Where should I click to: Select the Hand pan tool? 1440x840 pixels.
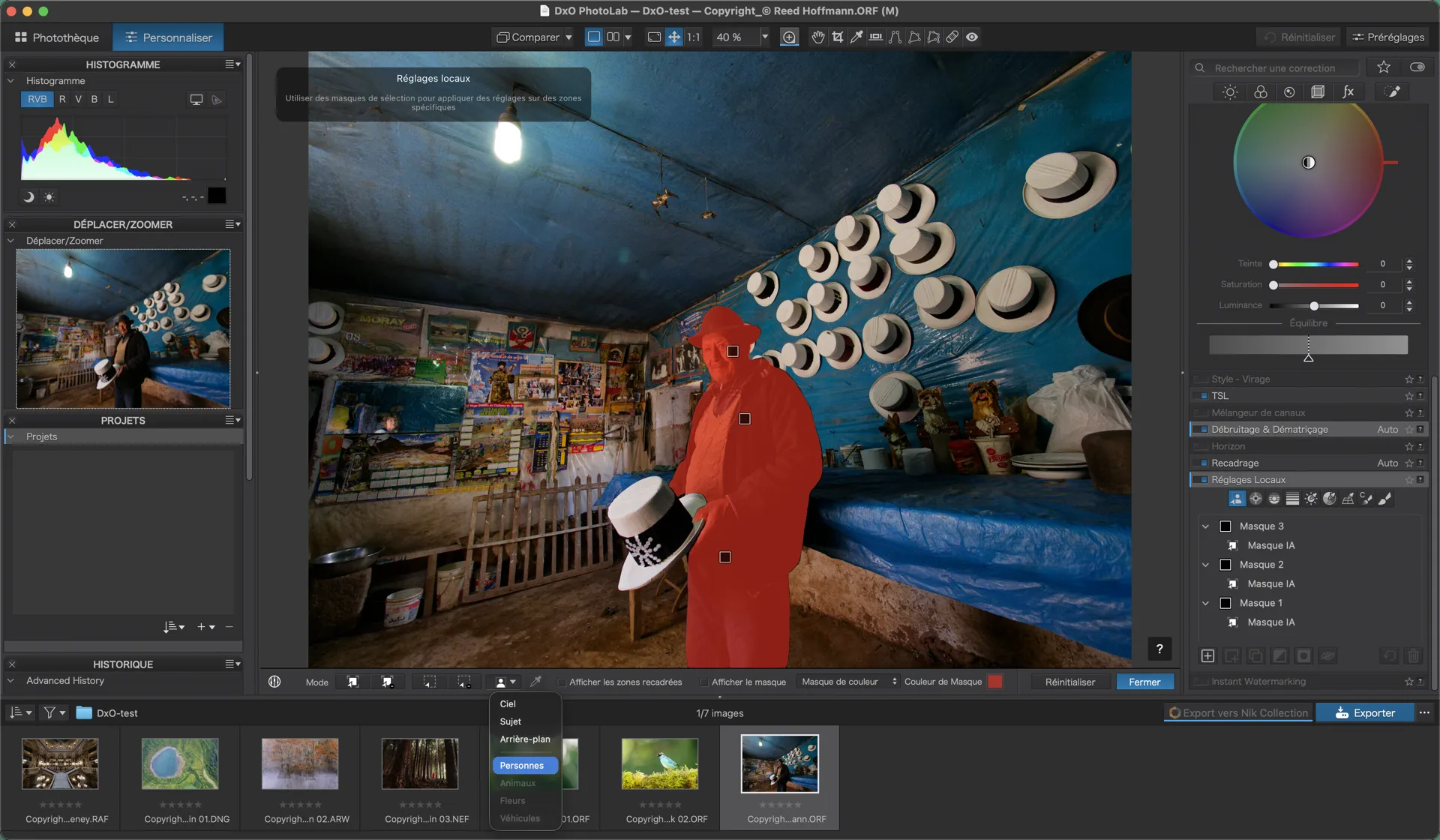(x=818, y=37)
